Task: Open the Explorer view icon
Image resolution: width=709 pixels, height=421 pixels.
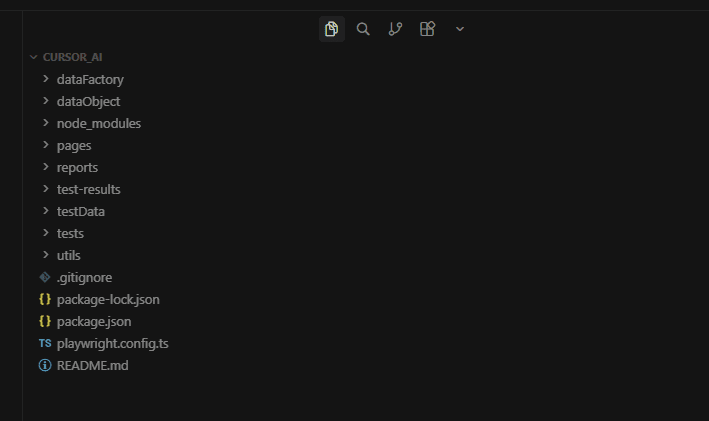Action: coord(332,29)
